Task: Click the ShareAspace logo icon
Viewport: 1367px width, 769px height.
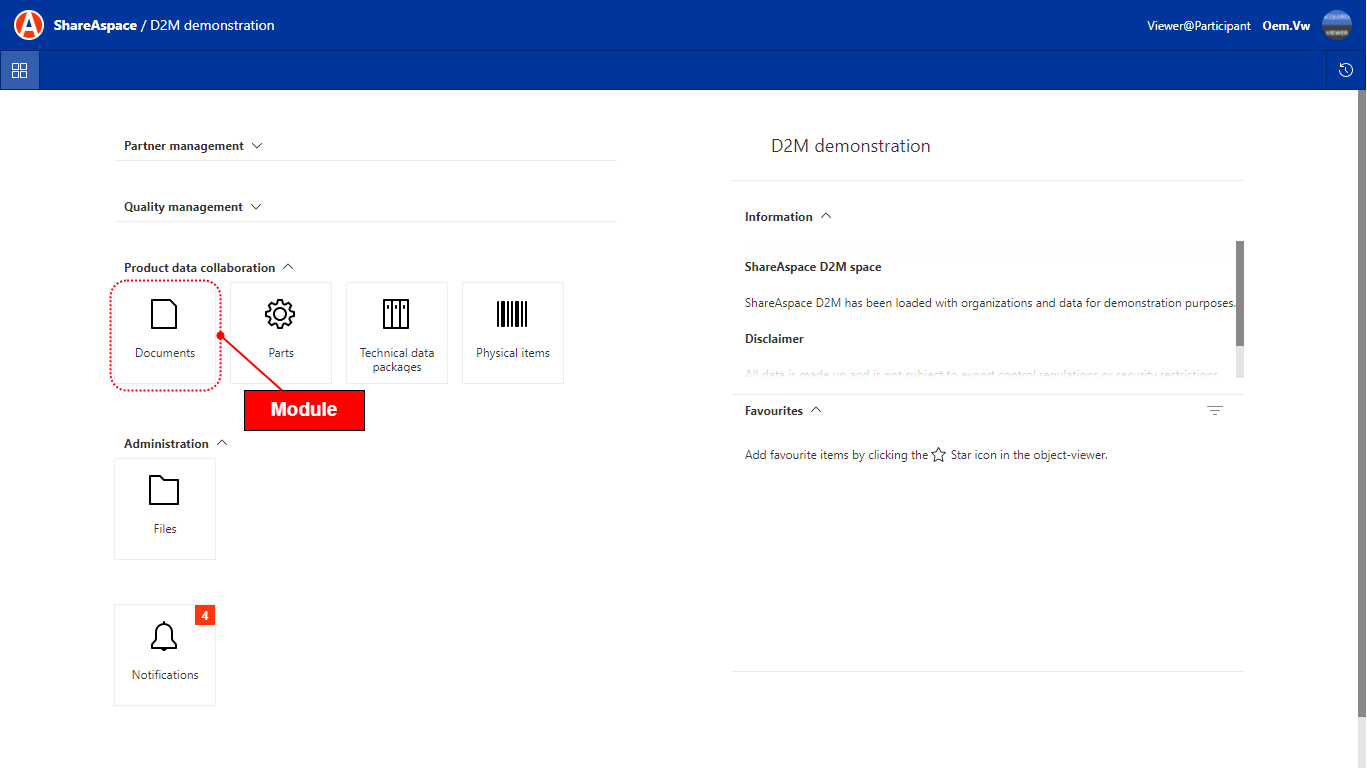Action: pyautogui.click(x=29, y=25)
